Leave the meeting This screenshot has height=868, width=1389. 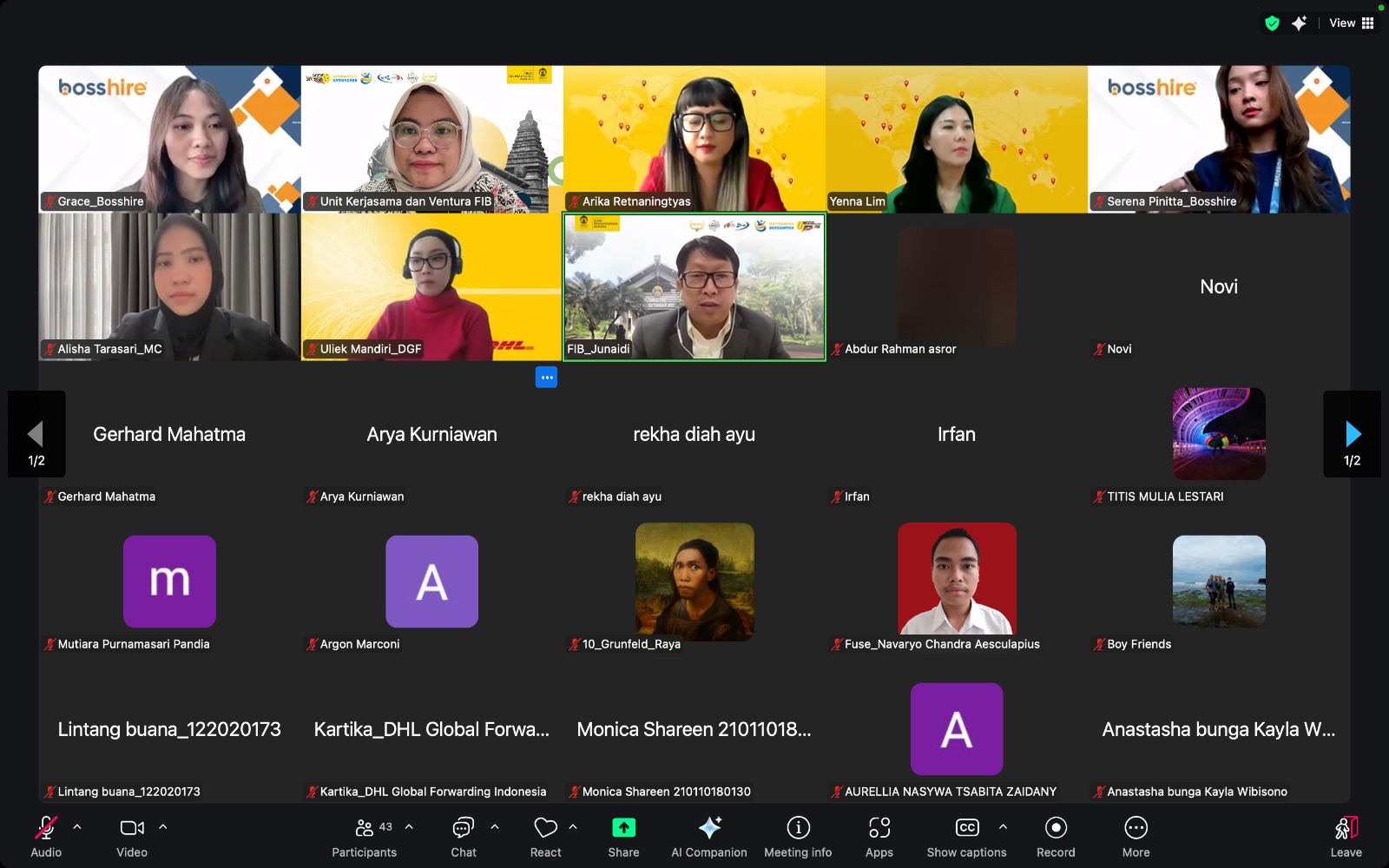[1346, 837]
